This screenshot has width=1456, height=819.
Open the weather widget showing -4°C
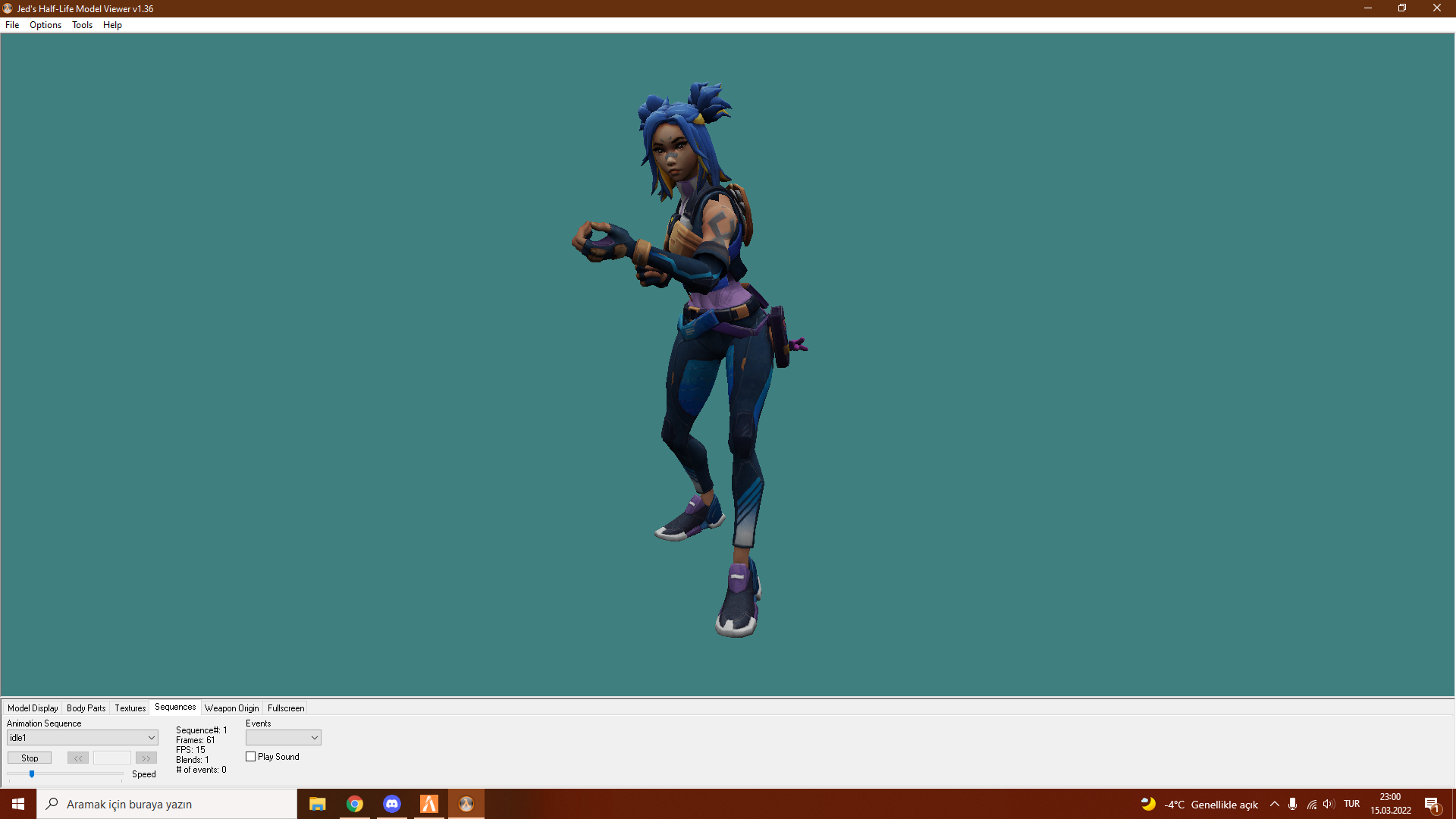coord(1200,804)
